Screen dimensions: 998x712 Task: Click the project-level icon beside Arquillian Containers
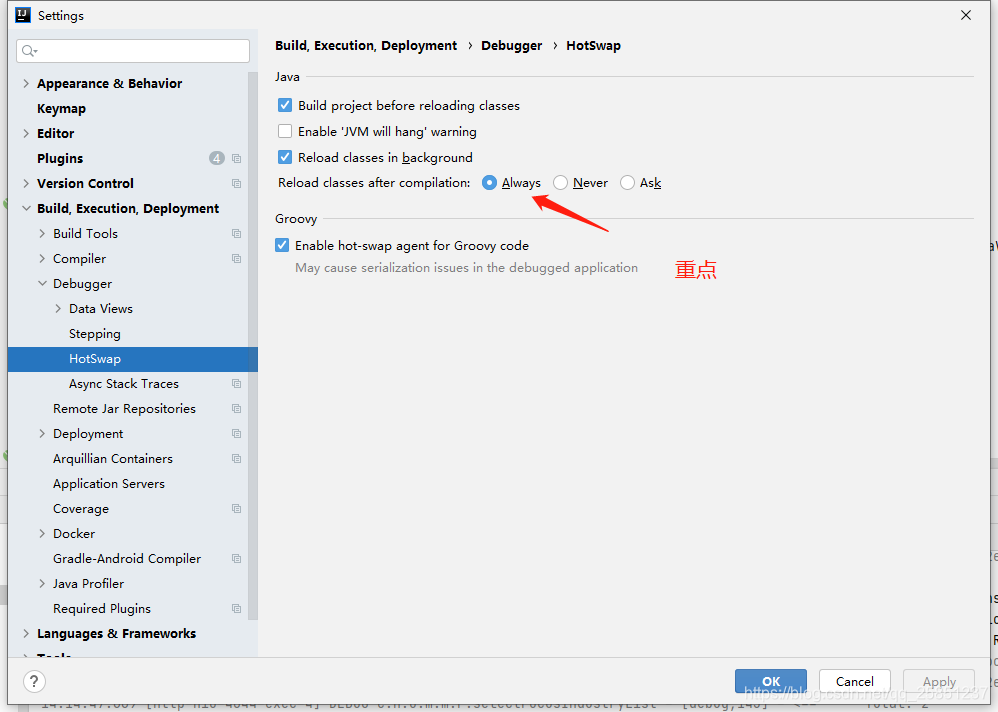(236, 459)
